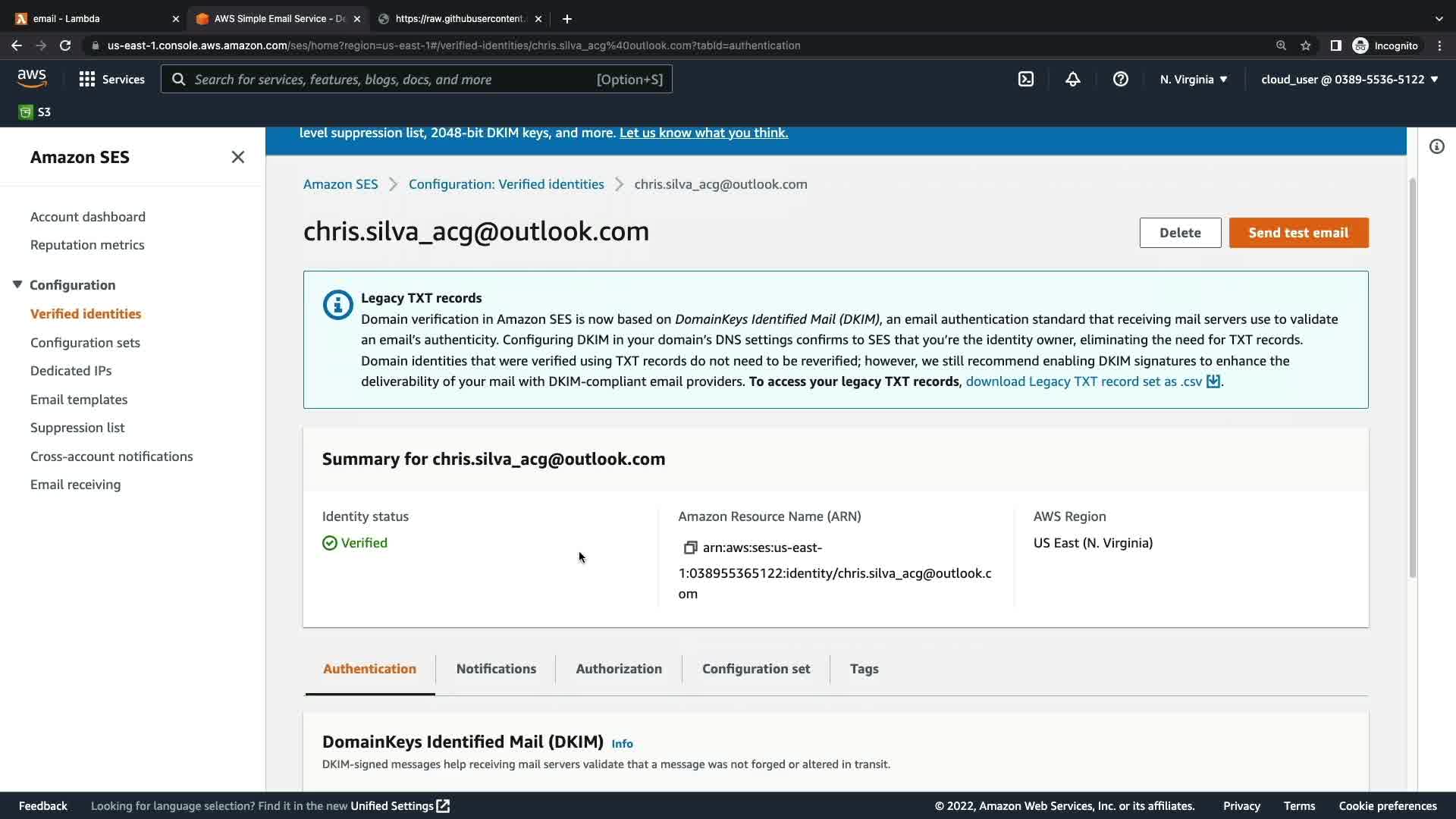Open the info panel icon at right
The width and height of the screenshot is (1456, 819).
point(1436,146)
